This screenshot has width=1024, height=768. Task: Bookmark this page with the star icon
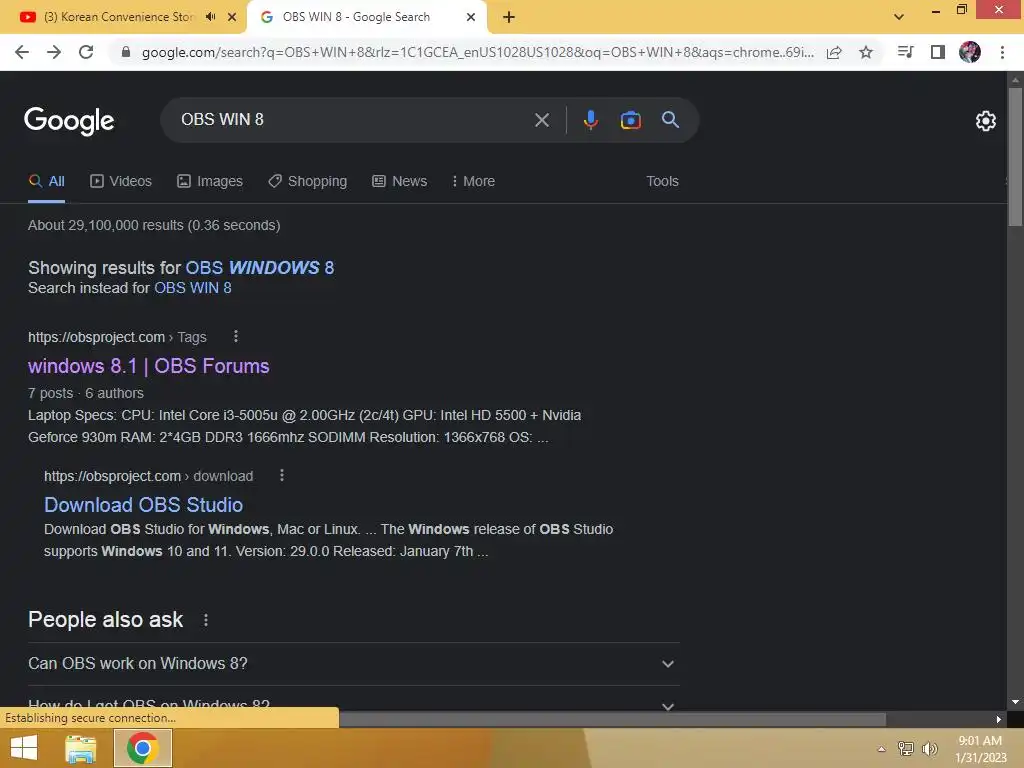(x=866, y=52)
